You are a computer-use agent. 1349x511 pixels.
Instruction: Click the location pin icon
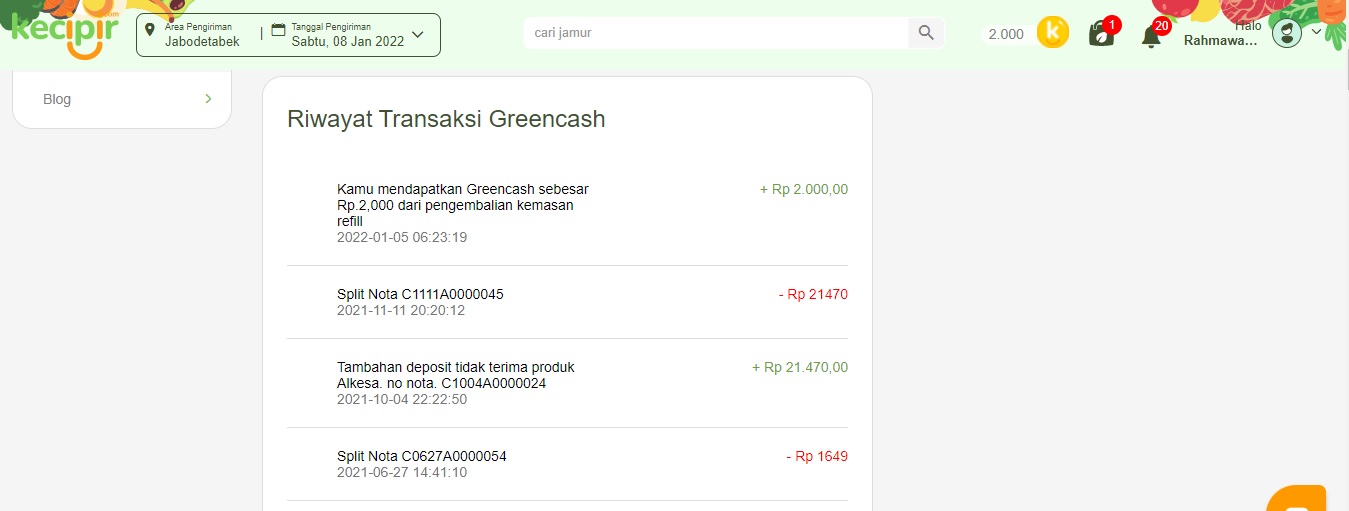(150, 31)
